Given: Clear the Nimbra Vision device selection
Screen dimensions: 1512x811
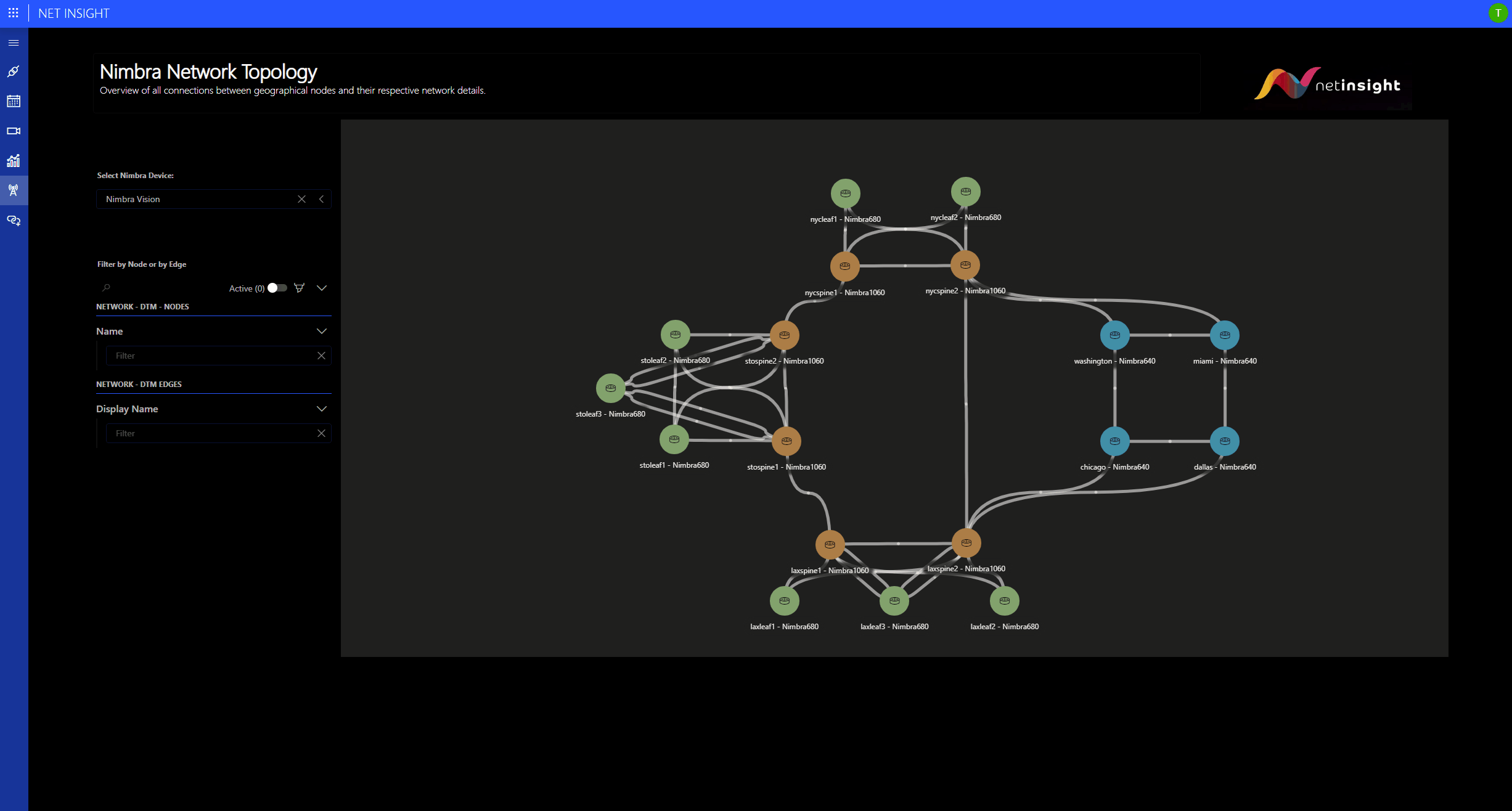Looking at the screenshot, I should 301,199.
